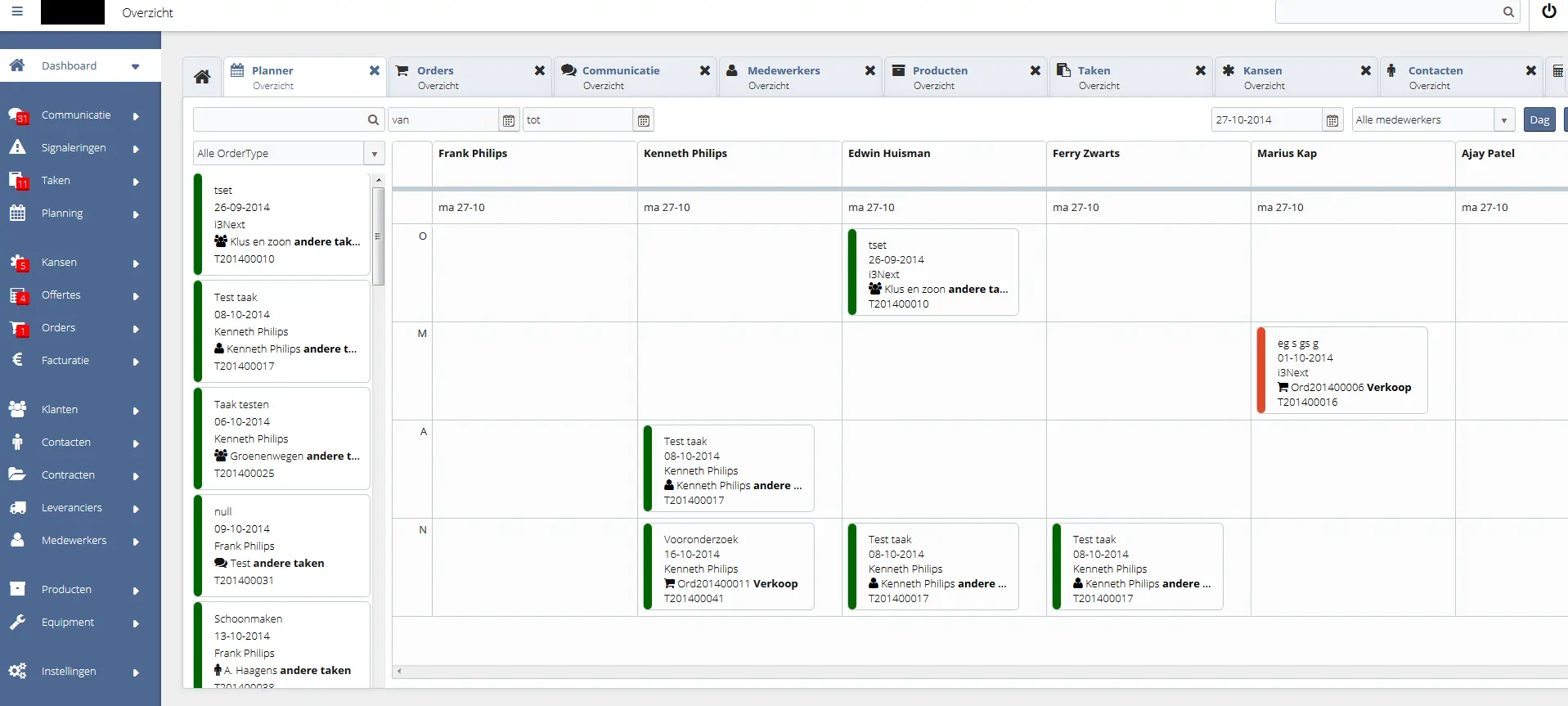Click the Orders cart sidebar icon

tap(17, 328)
